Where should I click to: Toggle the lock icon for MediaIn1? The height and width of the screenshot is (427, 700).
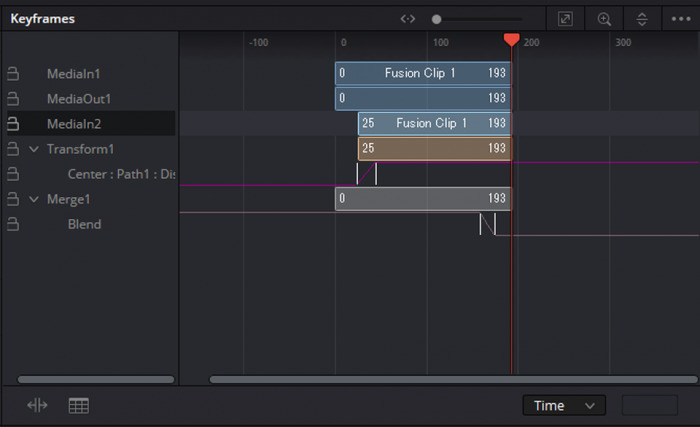pyautogui.click(x=13, y=73)
